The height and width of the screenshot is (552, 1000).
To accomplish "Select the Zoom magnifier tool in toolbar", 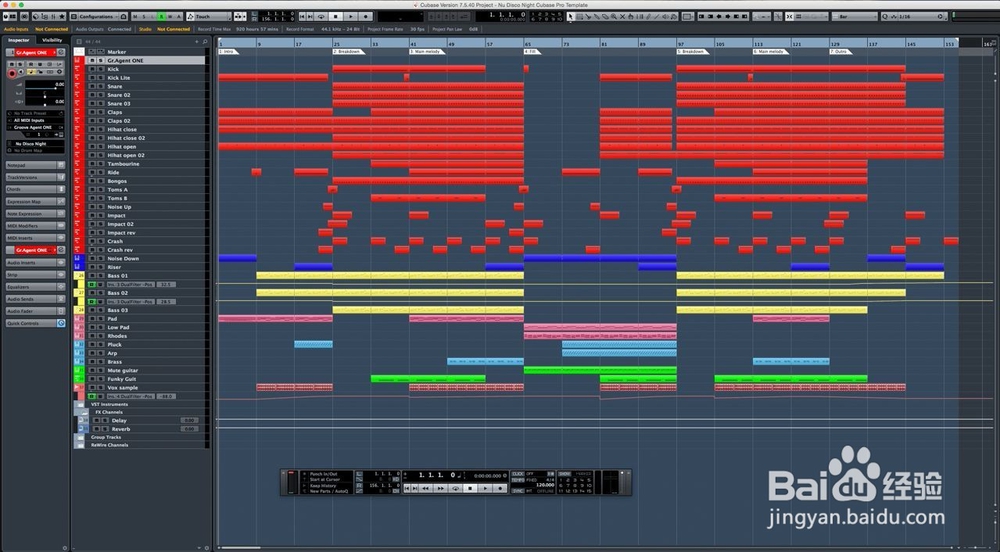I will click(614, 17).
